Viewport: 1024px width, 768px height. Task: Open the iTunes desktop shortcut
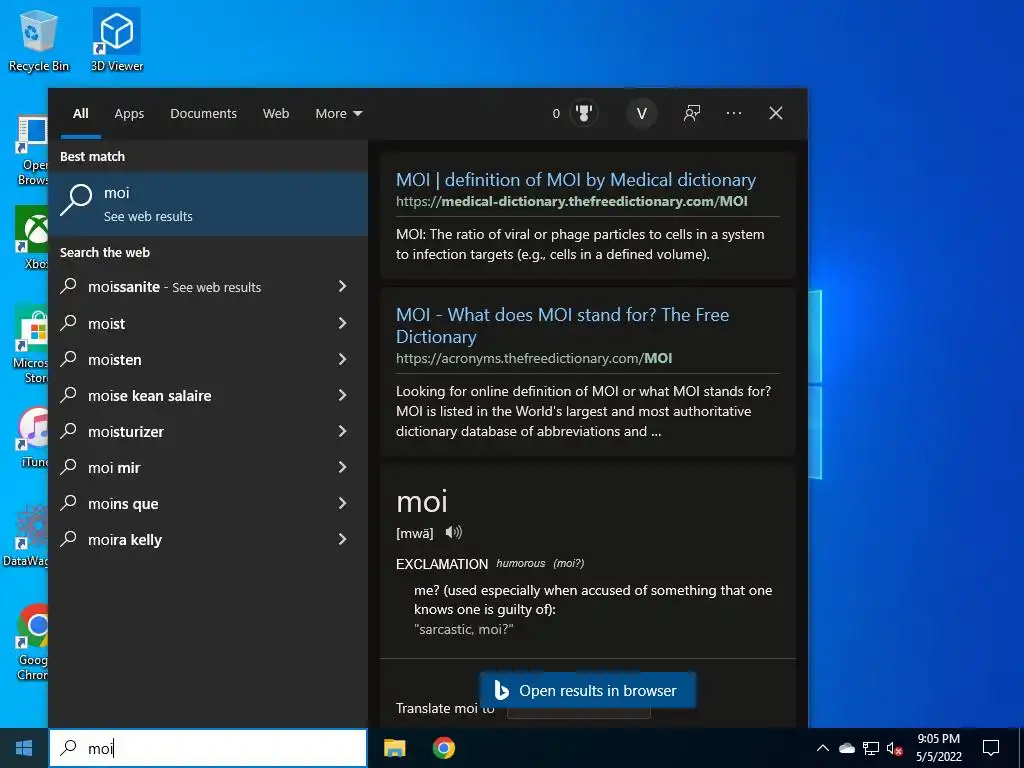[x=33, y=437]
